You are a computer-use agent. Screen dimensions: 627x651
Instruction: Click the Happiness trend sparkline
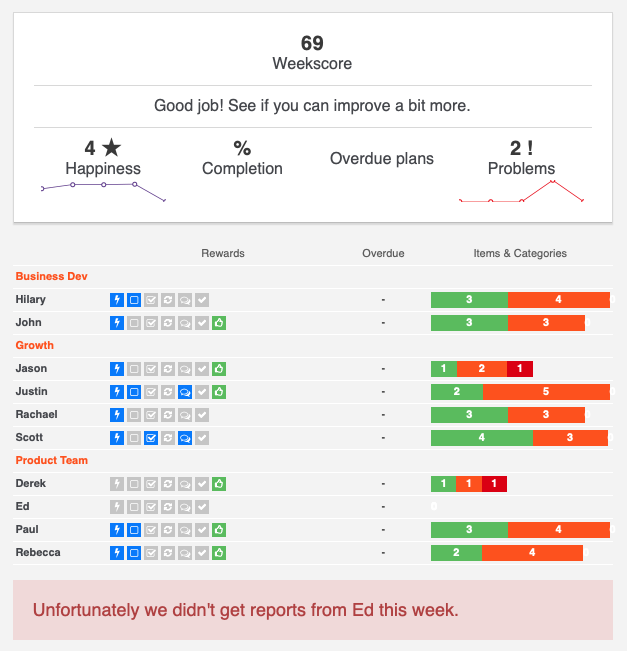[103, 191]
